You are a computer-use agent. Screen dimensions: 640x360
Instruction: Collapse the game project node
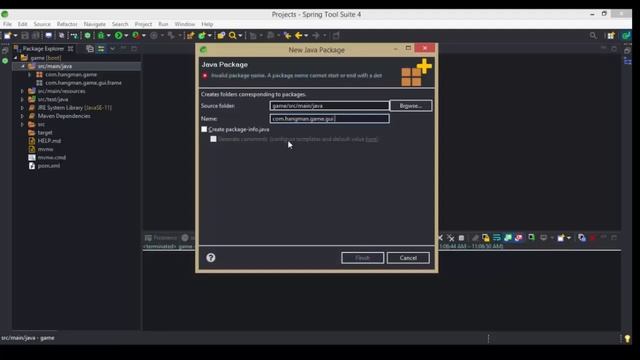click(x=16, y=58)
